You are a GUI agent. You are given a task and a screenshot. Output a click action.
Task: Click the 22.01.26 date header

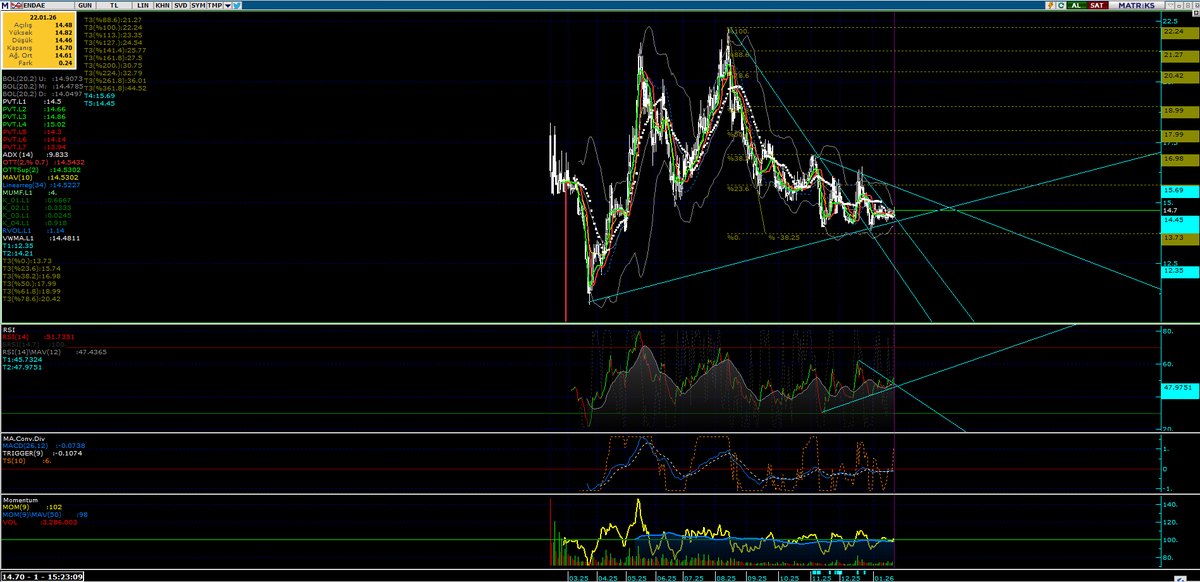tap(43, 18)
